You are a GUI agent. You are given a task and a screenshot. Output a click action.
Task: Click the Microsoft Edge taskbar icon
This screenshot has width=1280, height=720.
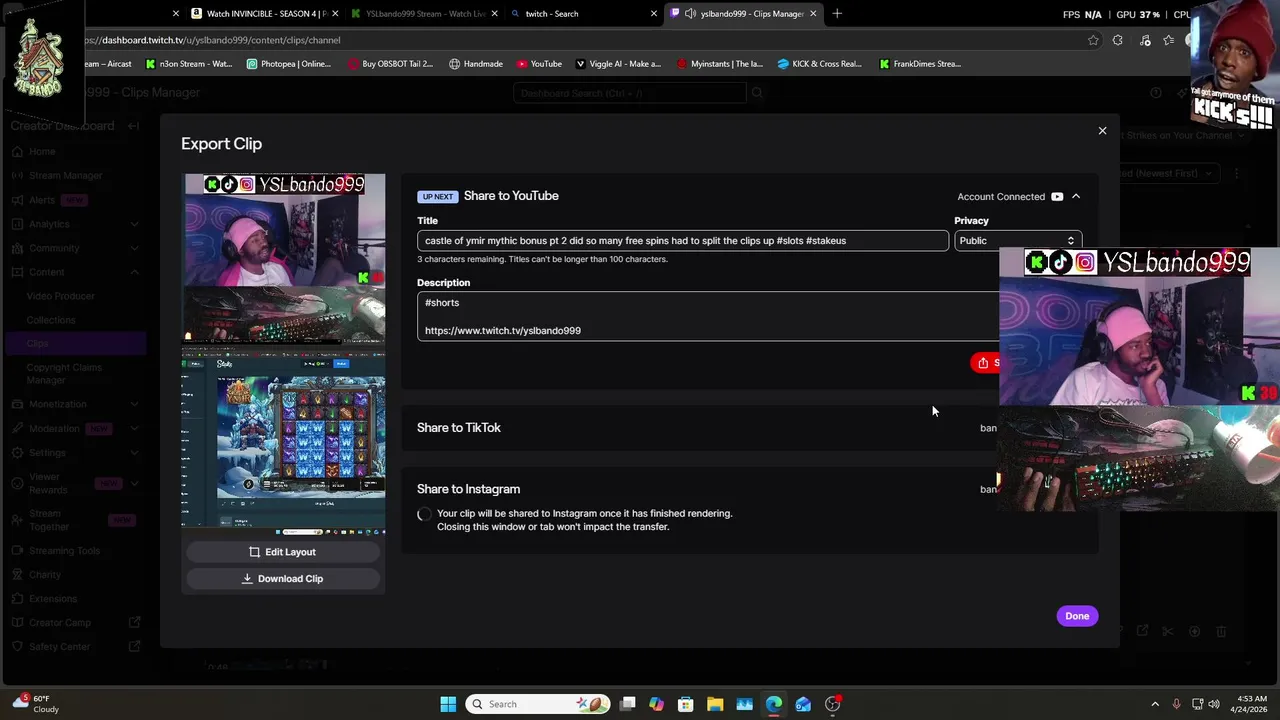(x=774, y=704)
